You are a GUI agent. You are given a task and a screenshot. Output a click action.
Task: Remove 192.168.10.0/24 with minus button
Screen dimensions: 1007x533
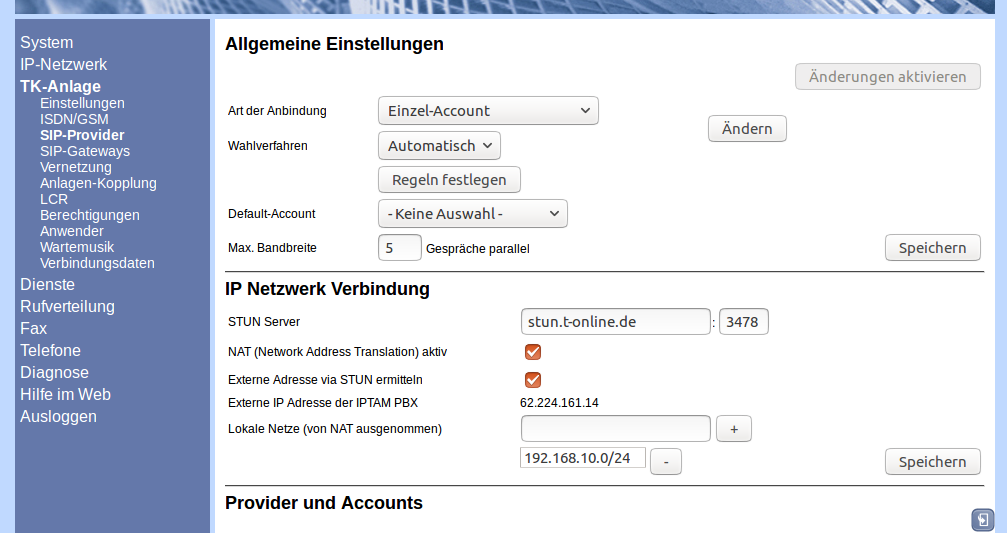coord(666,461)
